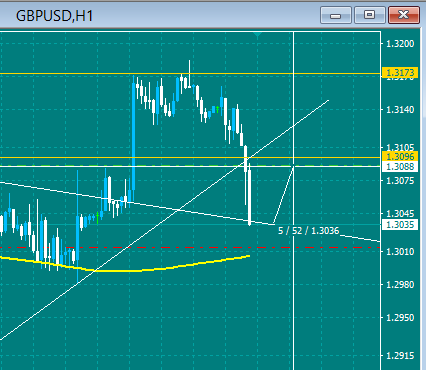Select the red dashed horizontal line
Screen dimensions: 426x370
pos(190,248)
